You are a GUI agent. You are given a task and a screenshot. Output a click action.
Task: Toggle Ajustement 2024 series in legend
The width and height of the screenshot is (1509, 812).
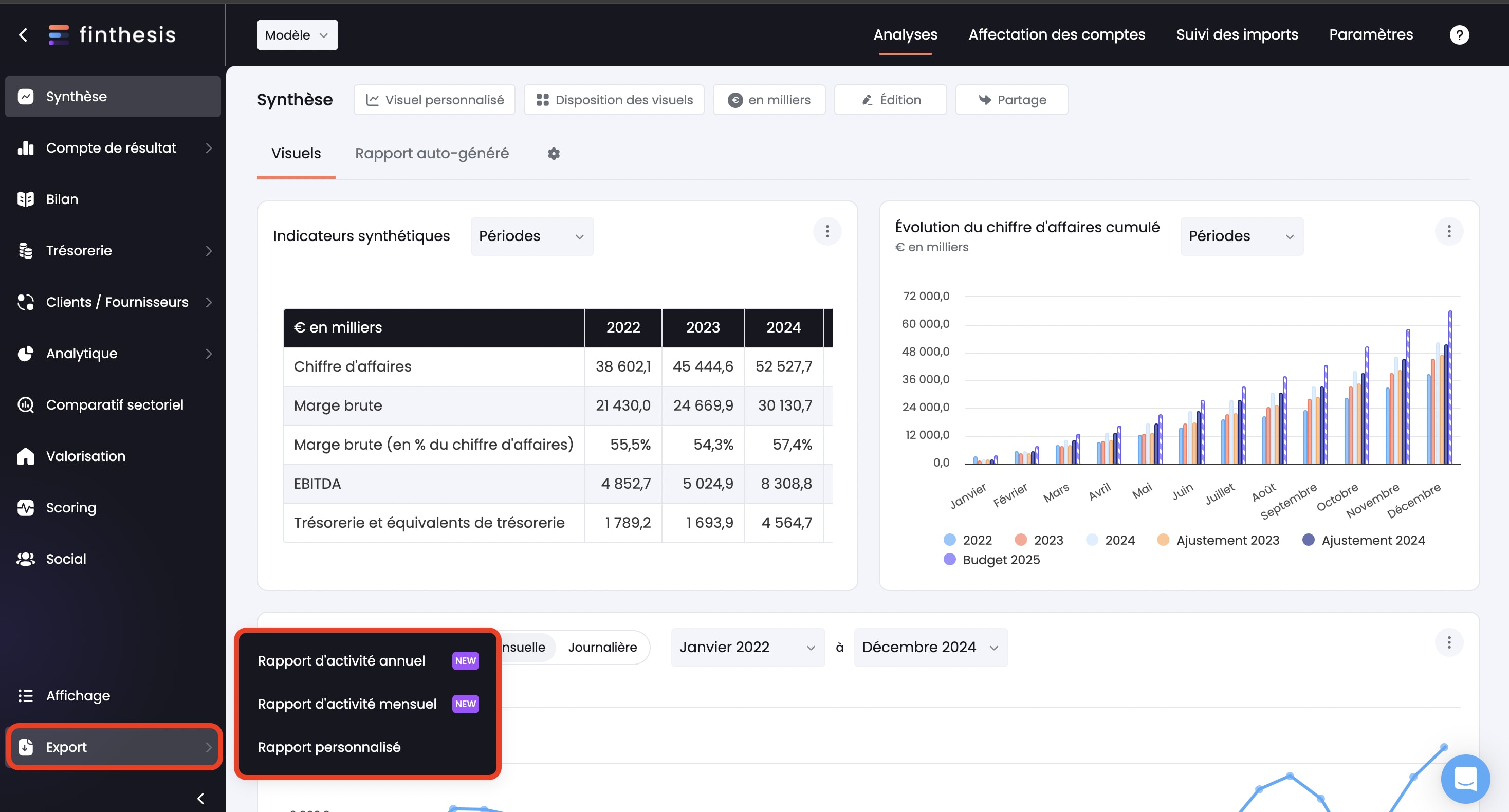click(x=1363, y=540)
